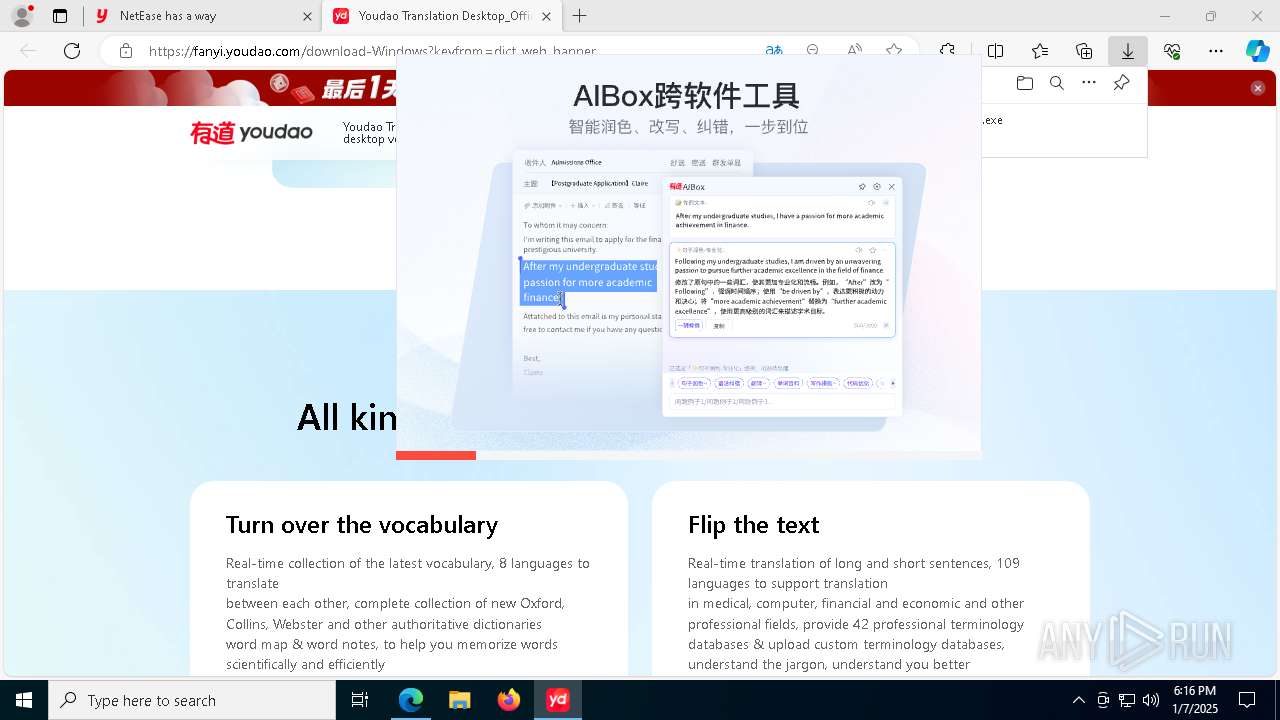Select the Flip the text heading
The height and width of the screenshot is (720, 1280).
(754, 525)
